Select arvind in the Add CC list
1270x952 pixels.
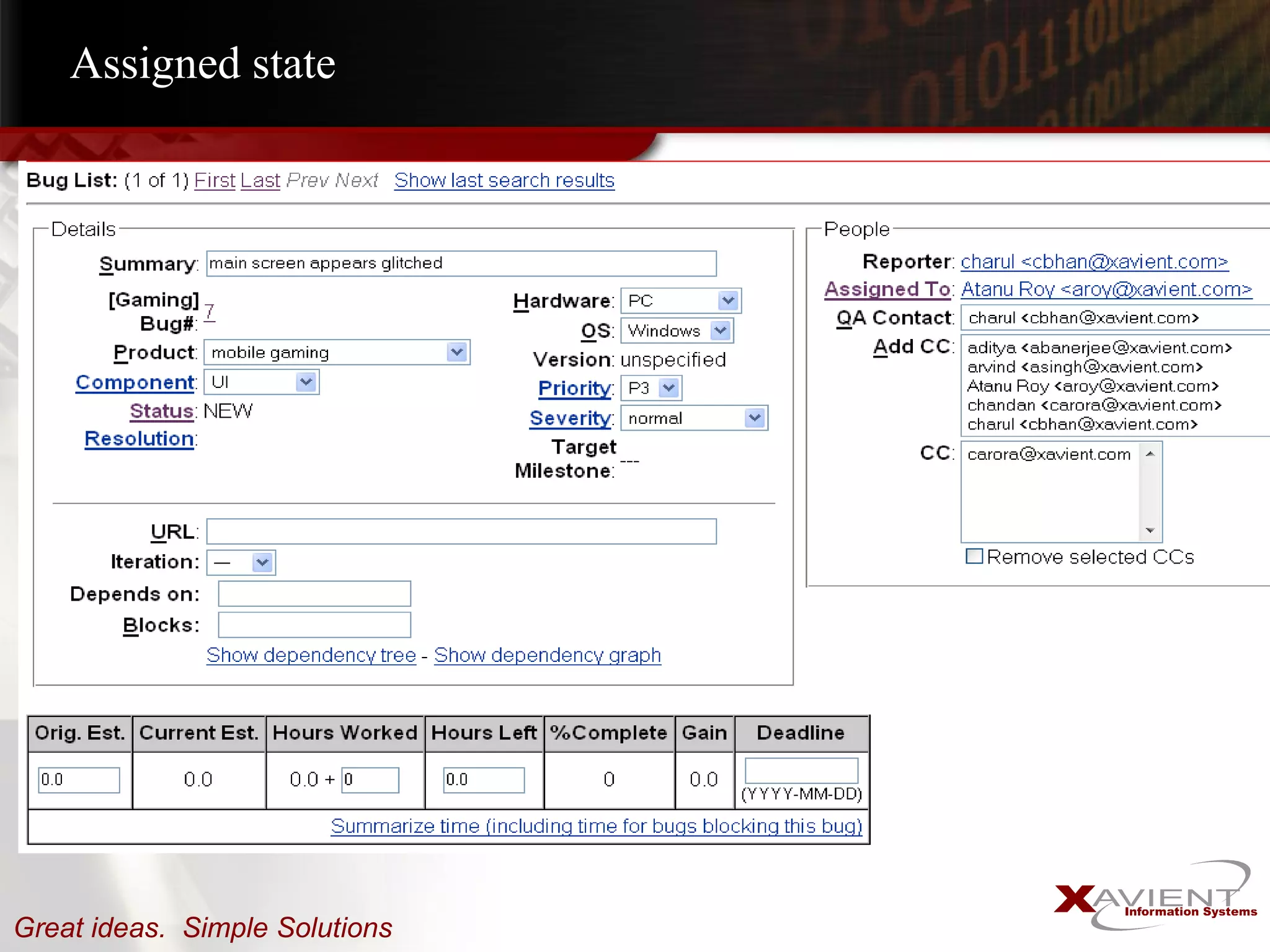click(x=1085, y=367)
